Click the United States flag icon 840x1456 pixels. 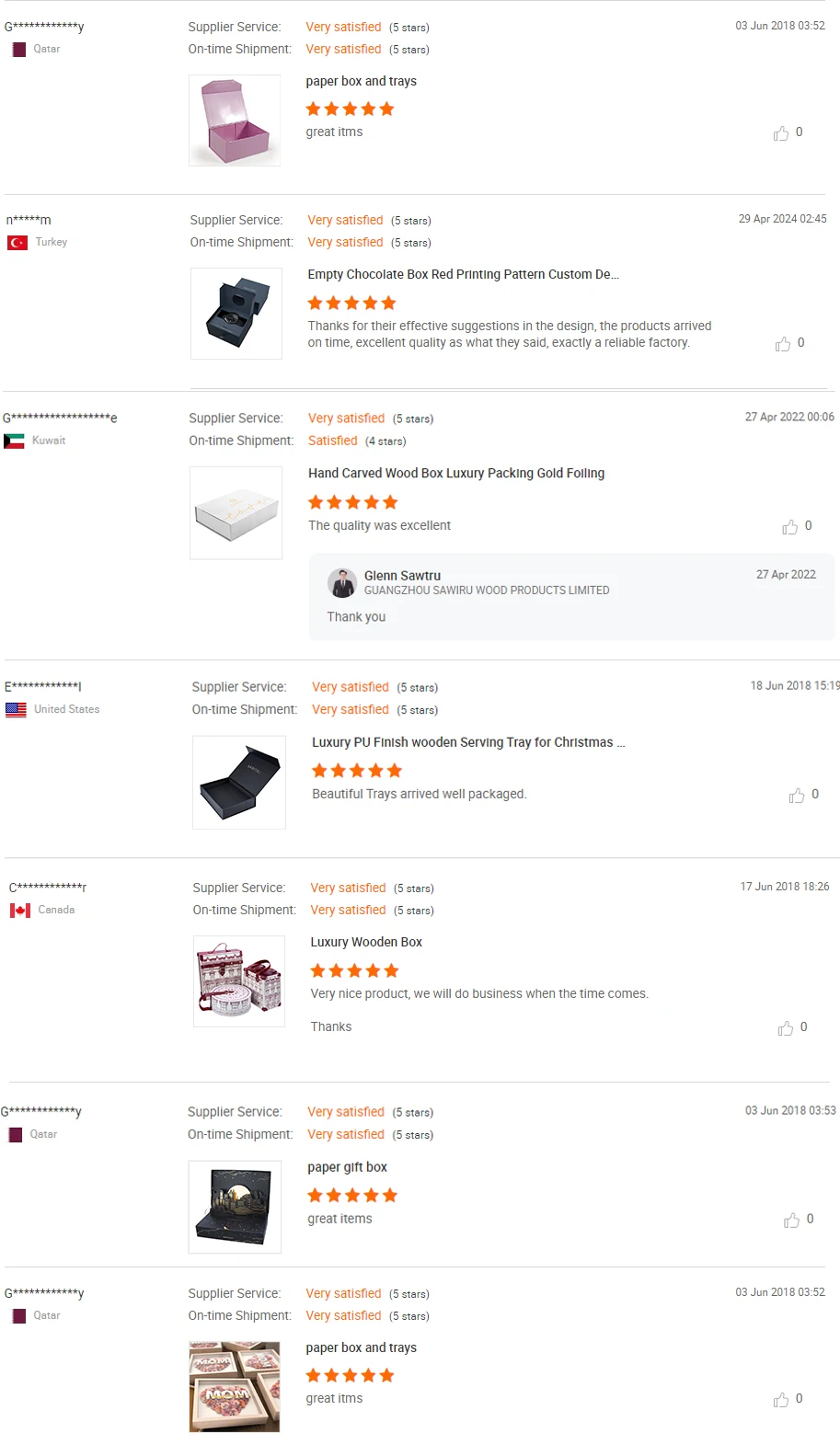coord(17,710)
